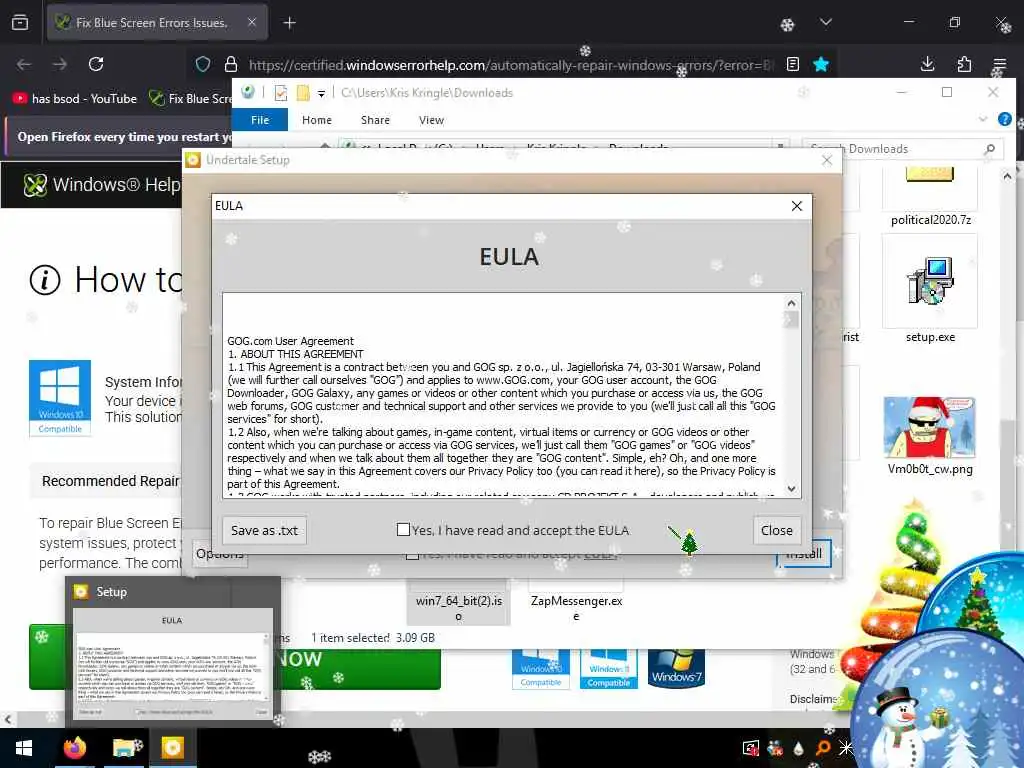Click the tracking protection shield icon

(x=203, y=64)
